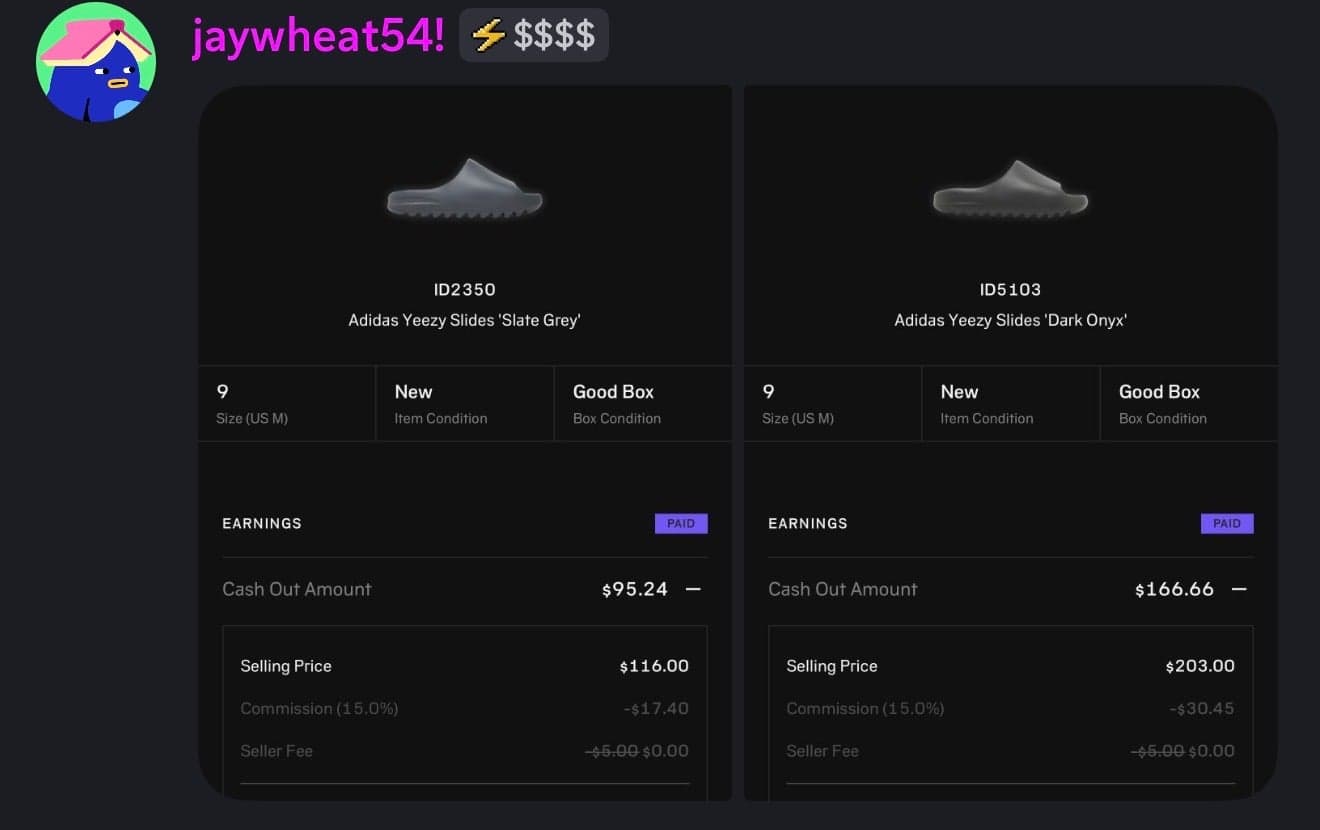Click the New item condition for Slate Grey
Screen dimensions: 1320x830
[x=414, y=392]
